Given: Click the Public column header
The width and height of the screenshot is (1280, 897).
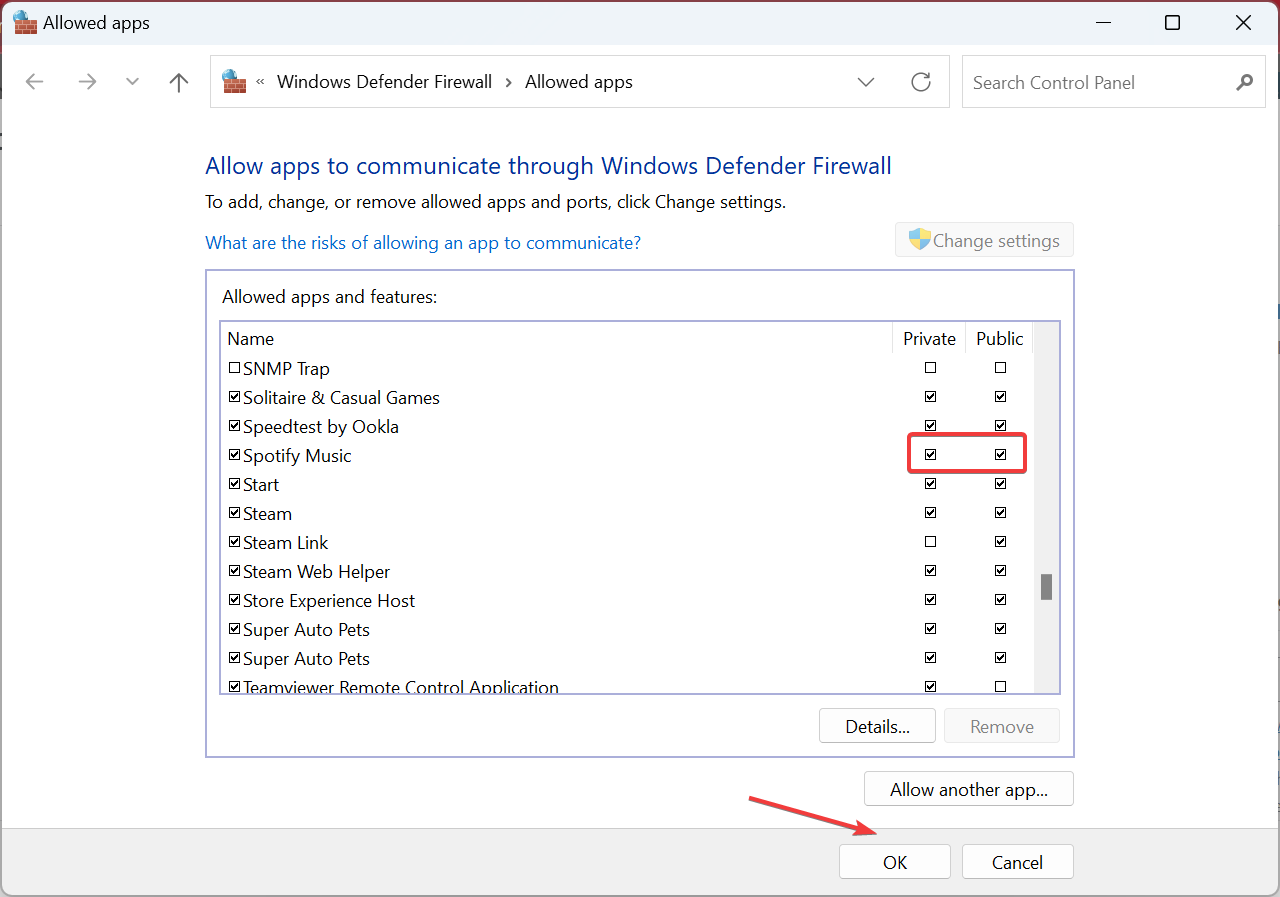Looking at the screenshot, I should 1000,339.
